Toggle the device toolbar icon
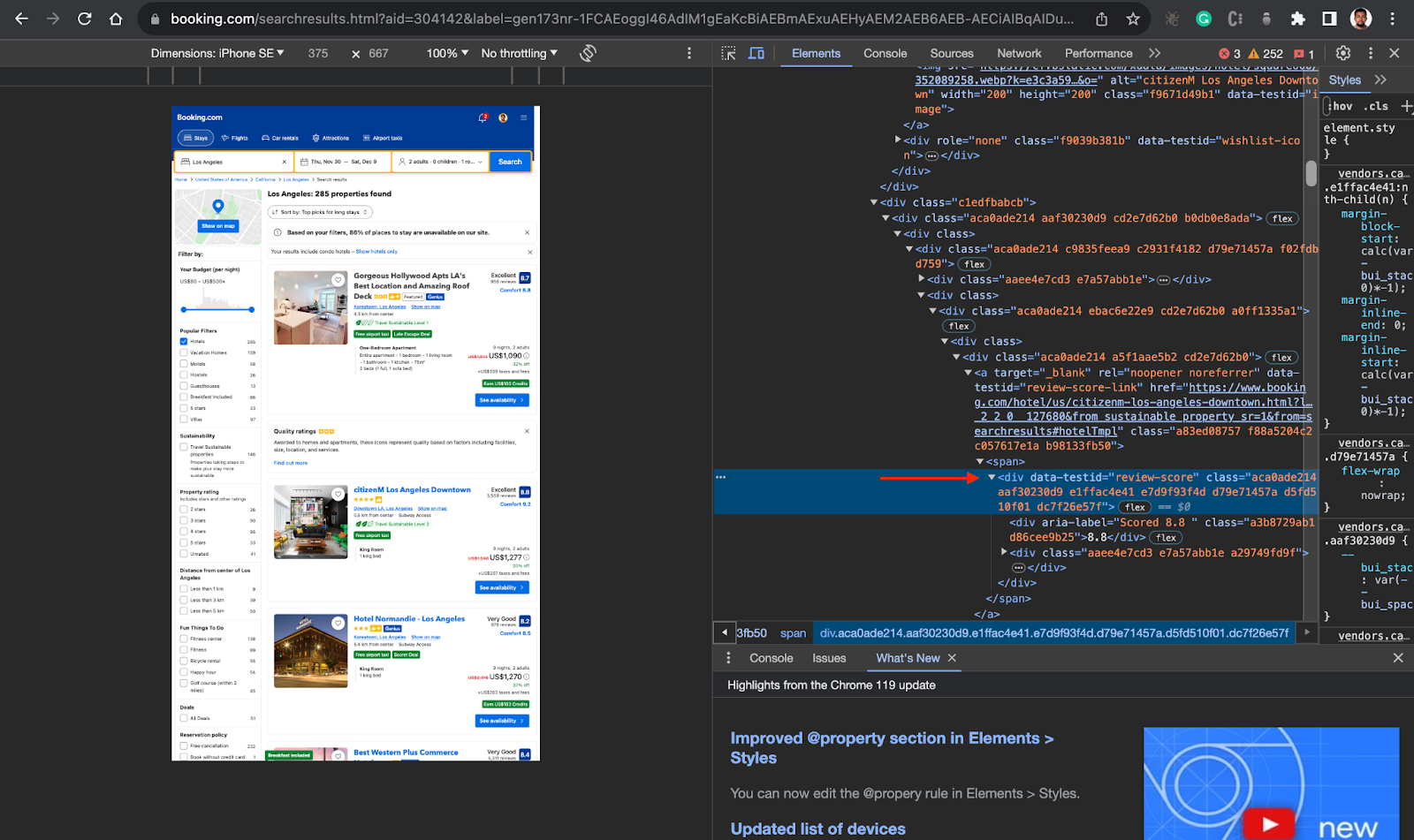The image size is (1414, 840). 756,53
